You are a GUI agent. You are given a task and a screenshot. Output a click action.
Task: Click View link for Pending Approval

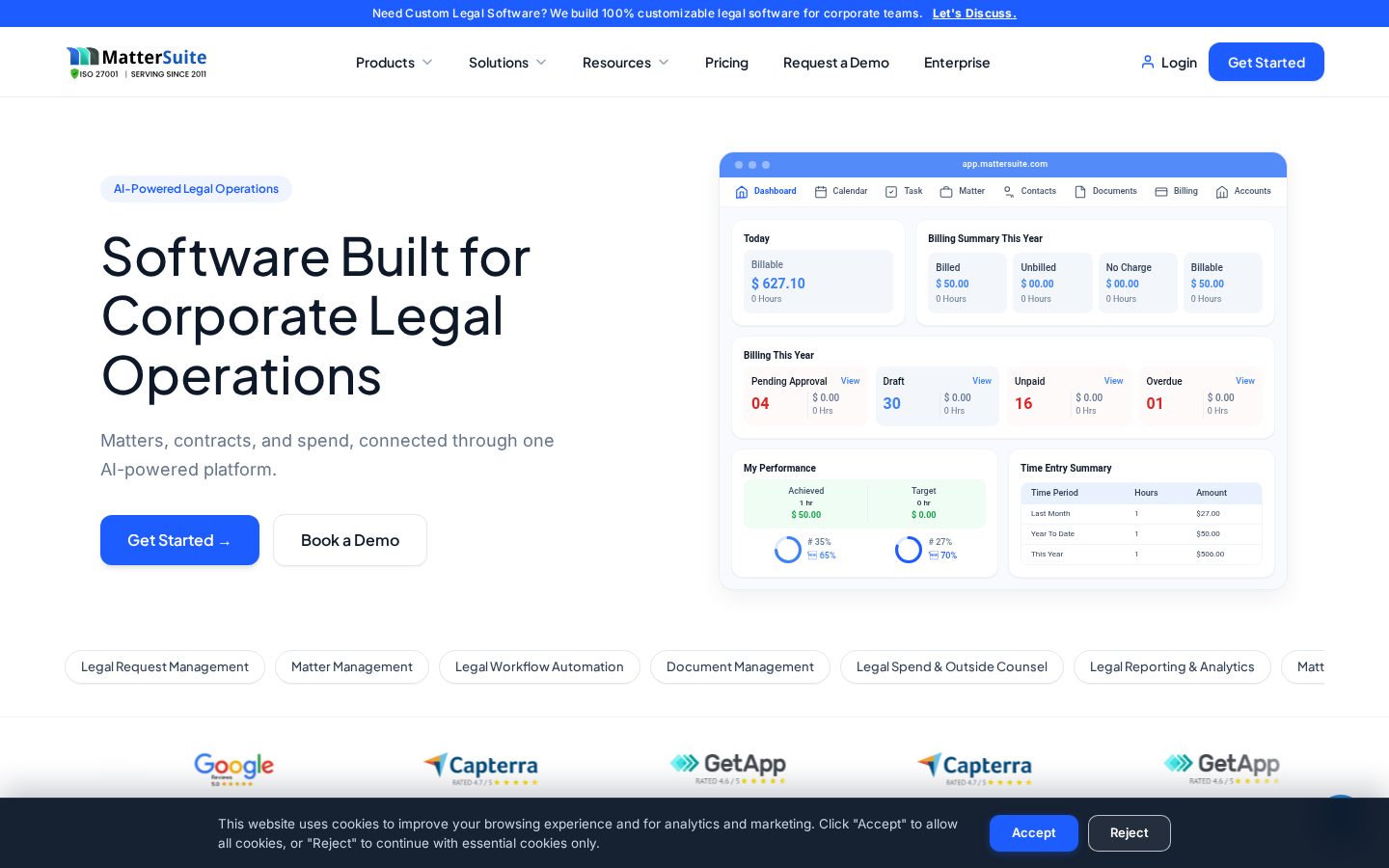[x=850, y=381]
